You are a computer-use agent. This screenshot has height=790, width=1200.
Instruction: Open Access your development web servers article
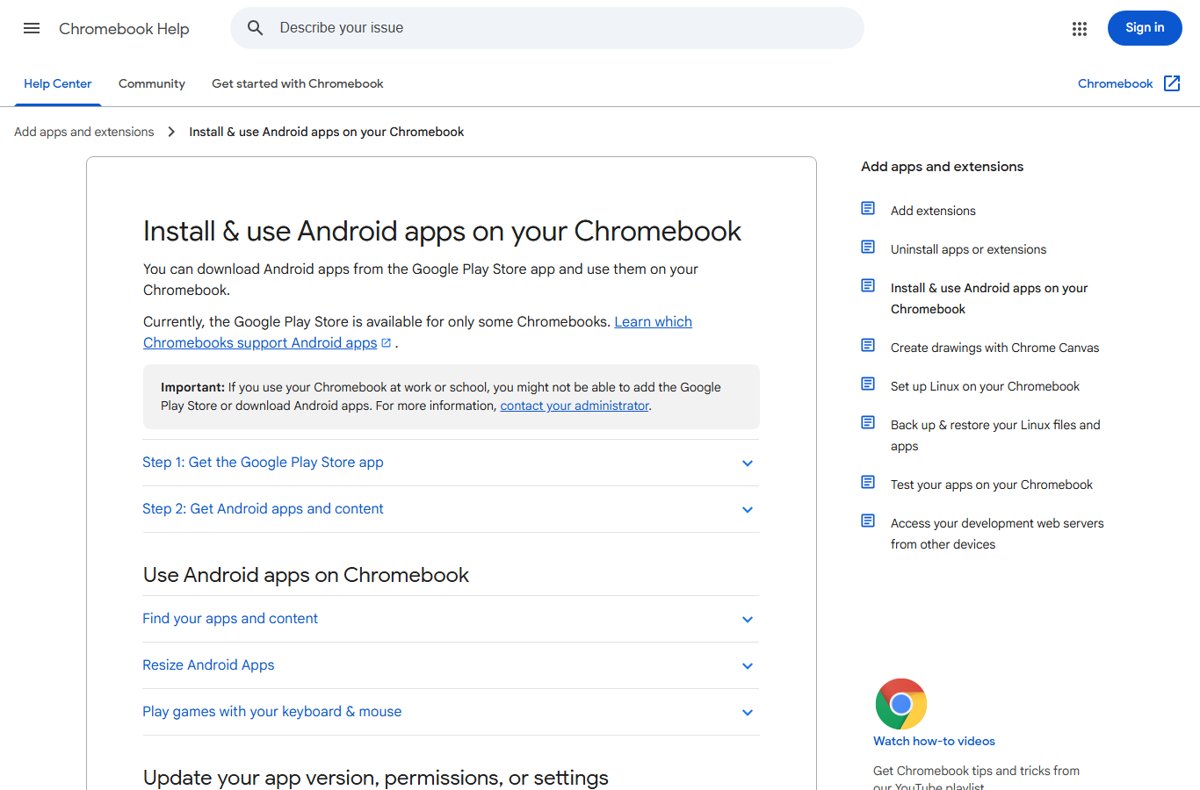tap(997, 534)
